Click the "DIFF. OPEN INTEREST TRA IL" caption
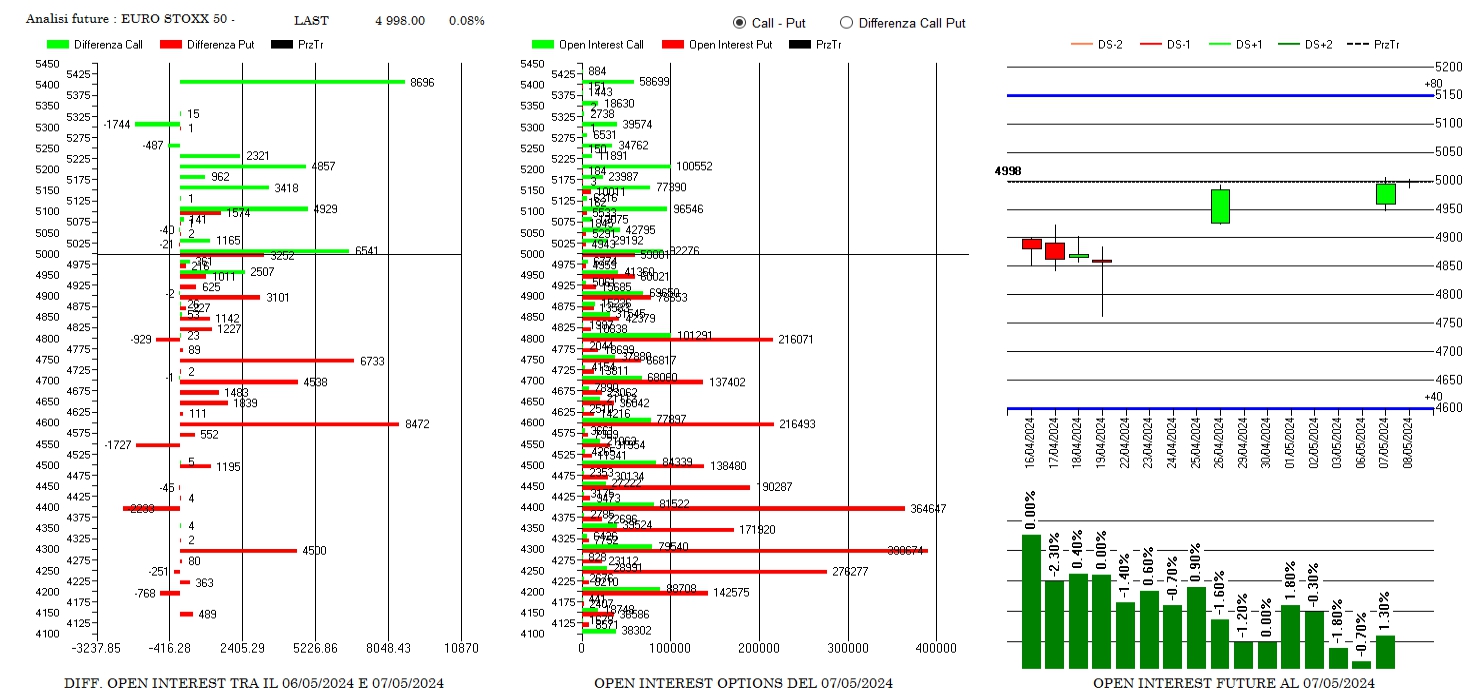The height and width of the screenshot is (690, 1470). tap(255, 682)
